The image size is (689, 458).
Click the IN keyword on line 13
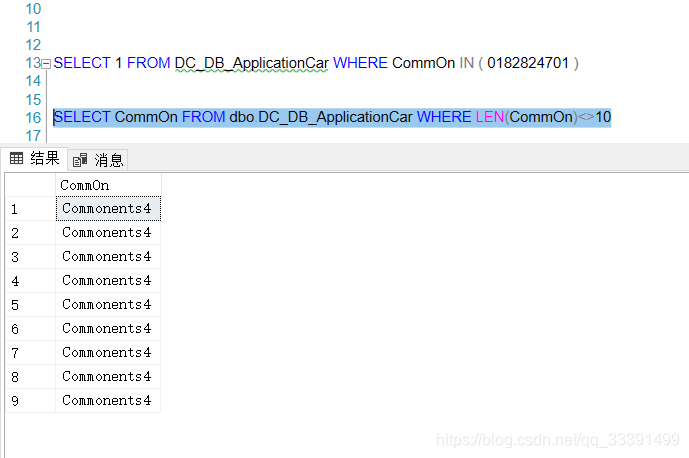(467, 63)
